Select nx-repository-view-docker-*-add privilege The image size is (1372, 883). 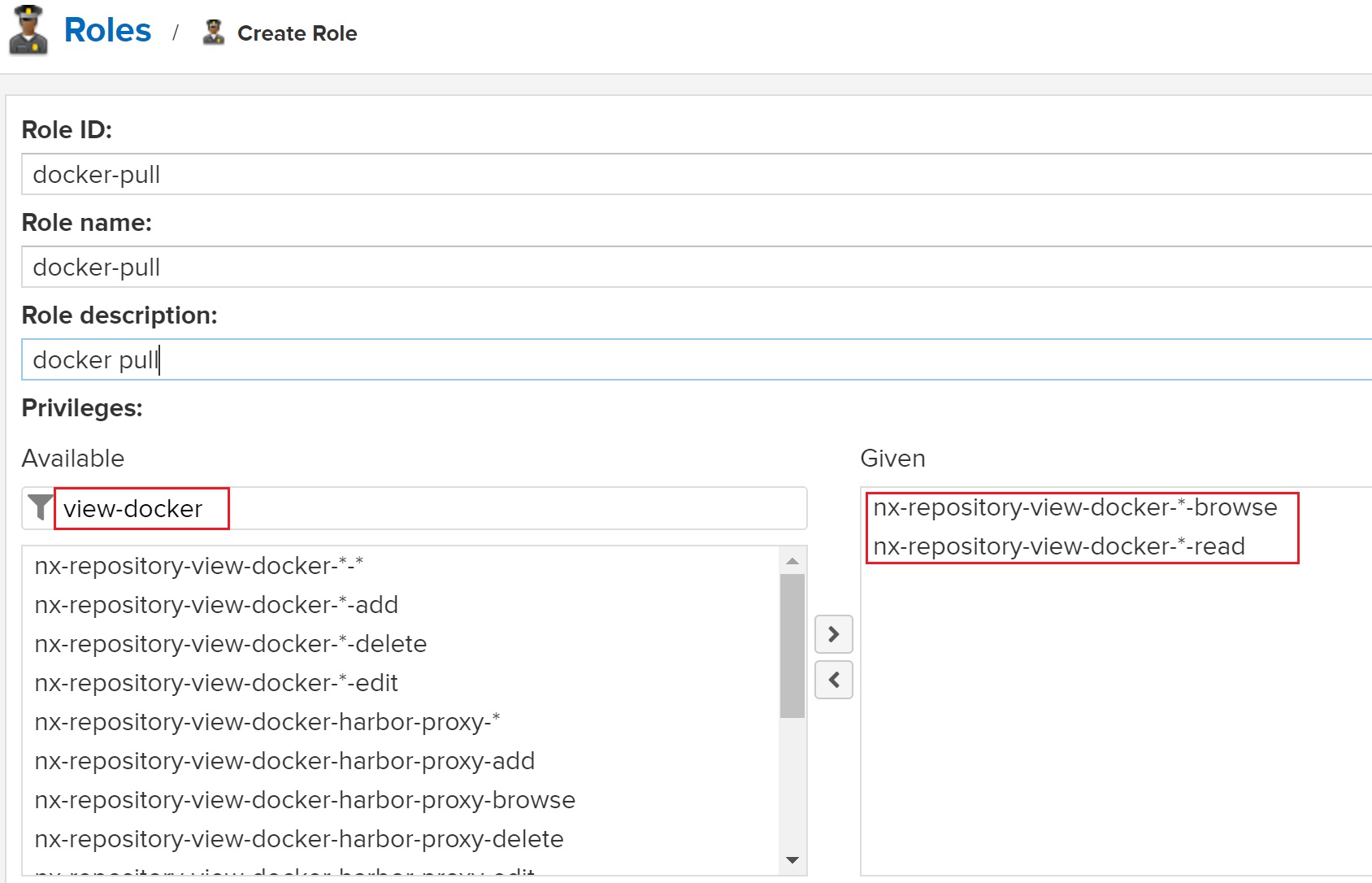coord(402,605)
